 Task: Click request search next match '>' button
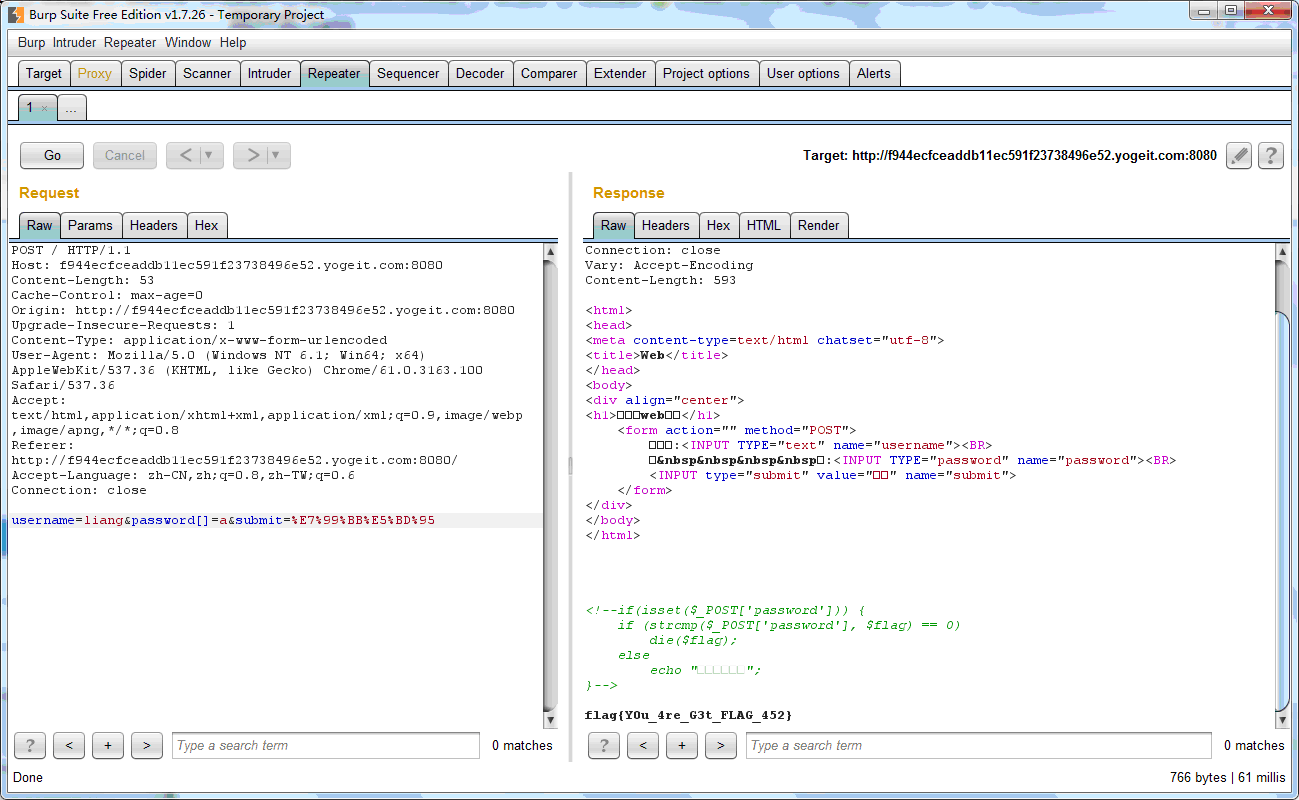coord(147,745)
